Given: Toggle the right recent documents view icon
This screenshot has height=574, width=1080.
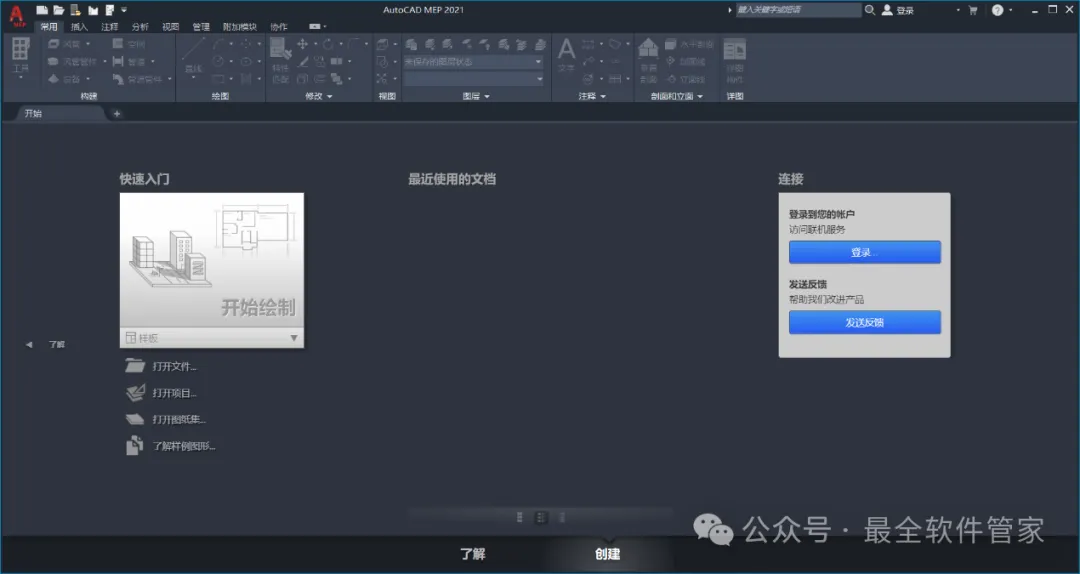Looking at the screenshot, I should [x=562, y=517].
